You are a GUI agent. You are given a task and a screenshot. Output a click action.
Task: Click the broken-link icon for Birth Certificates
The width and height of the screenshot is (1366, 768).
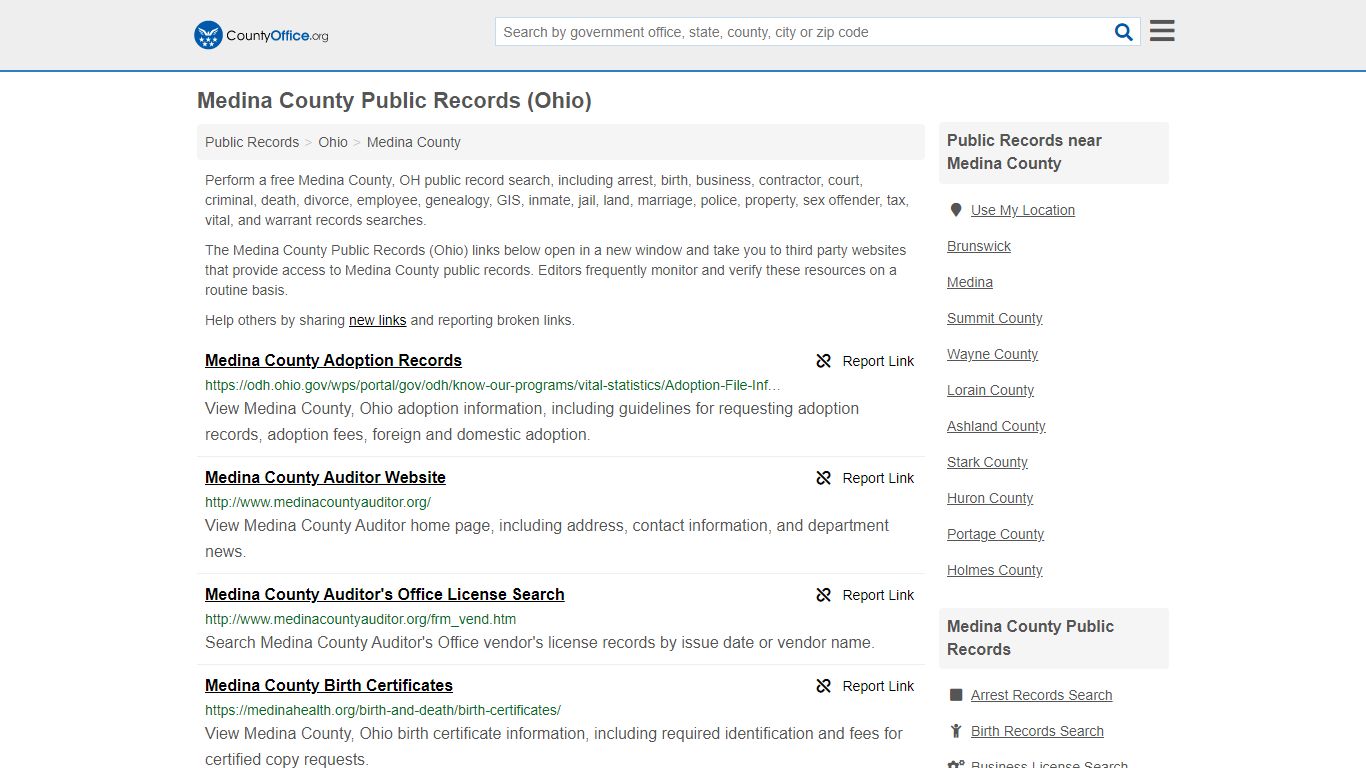tap(824, 686)
